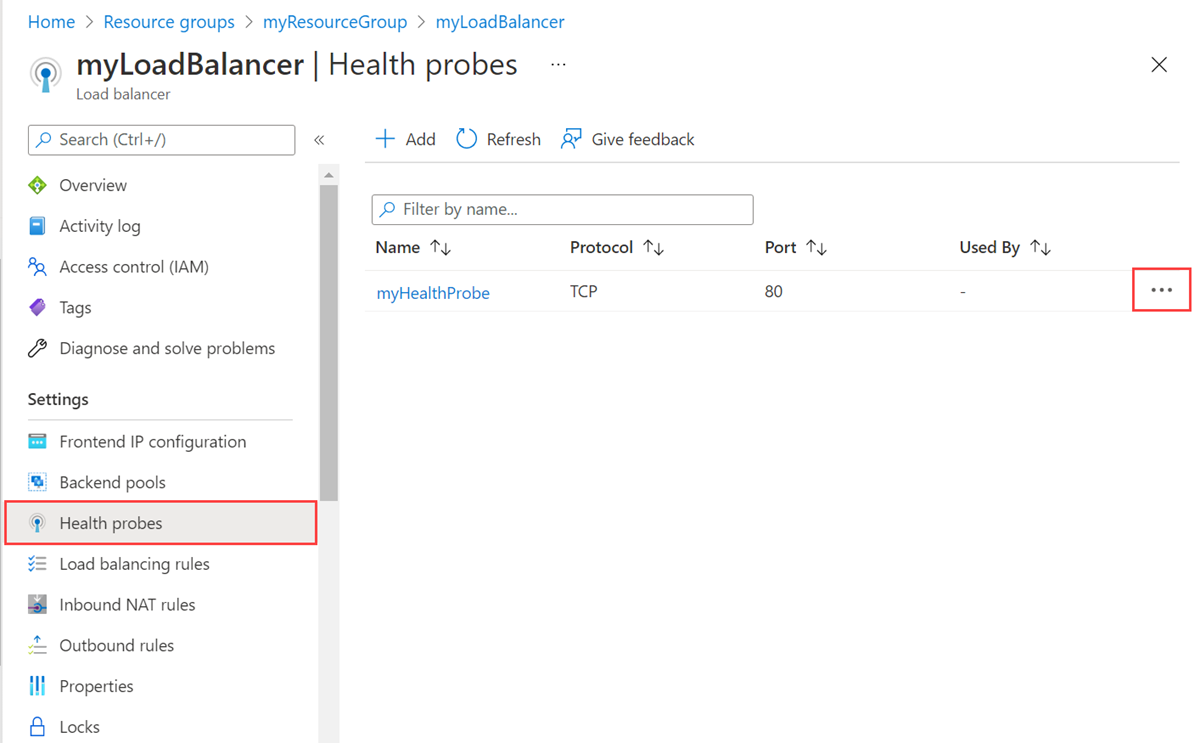Sort the table by Name column
The height and width of the screenshot is (743, 1200).
tap(414, 247)
